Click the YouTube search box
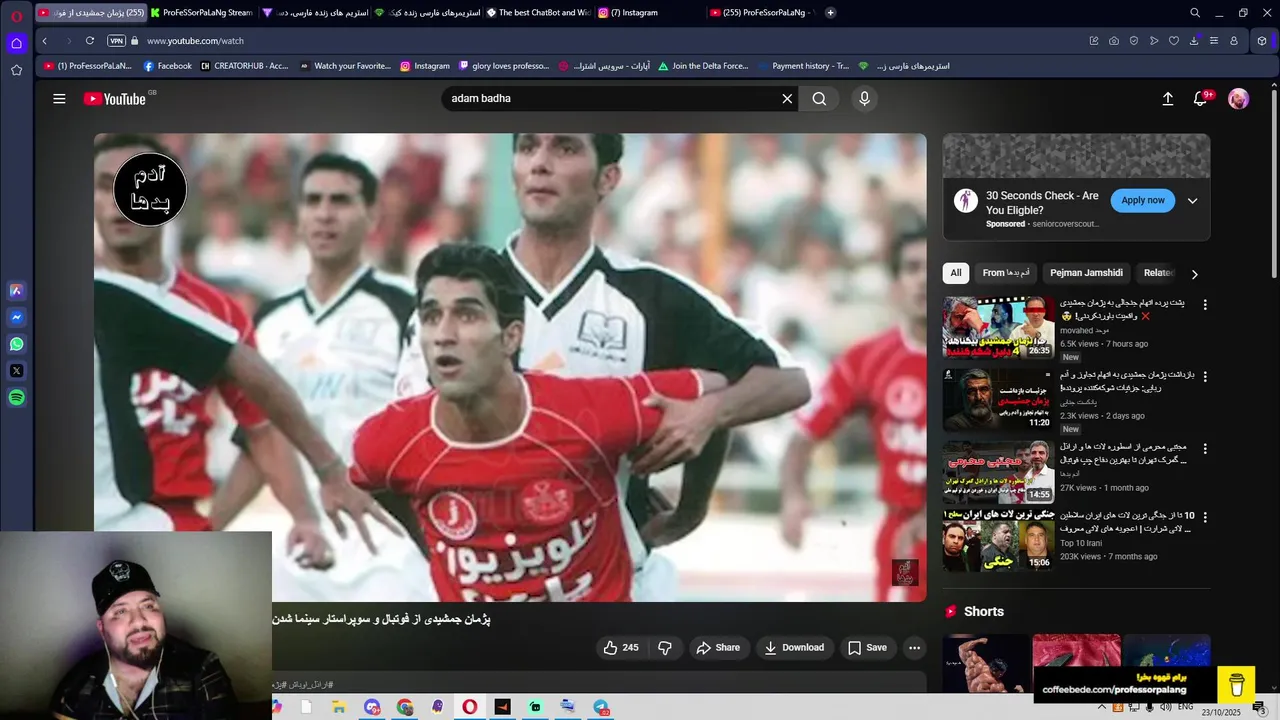 pos(608,99)
